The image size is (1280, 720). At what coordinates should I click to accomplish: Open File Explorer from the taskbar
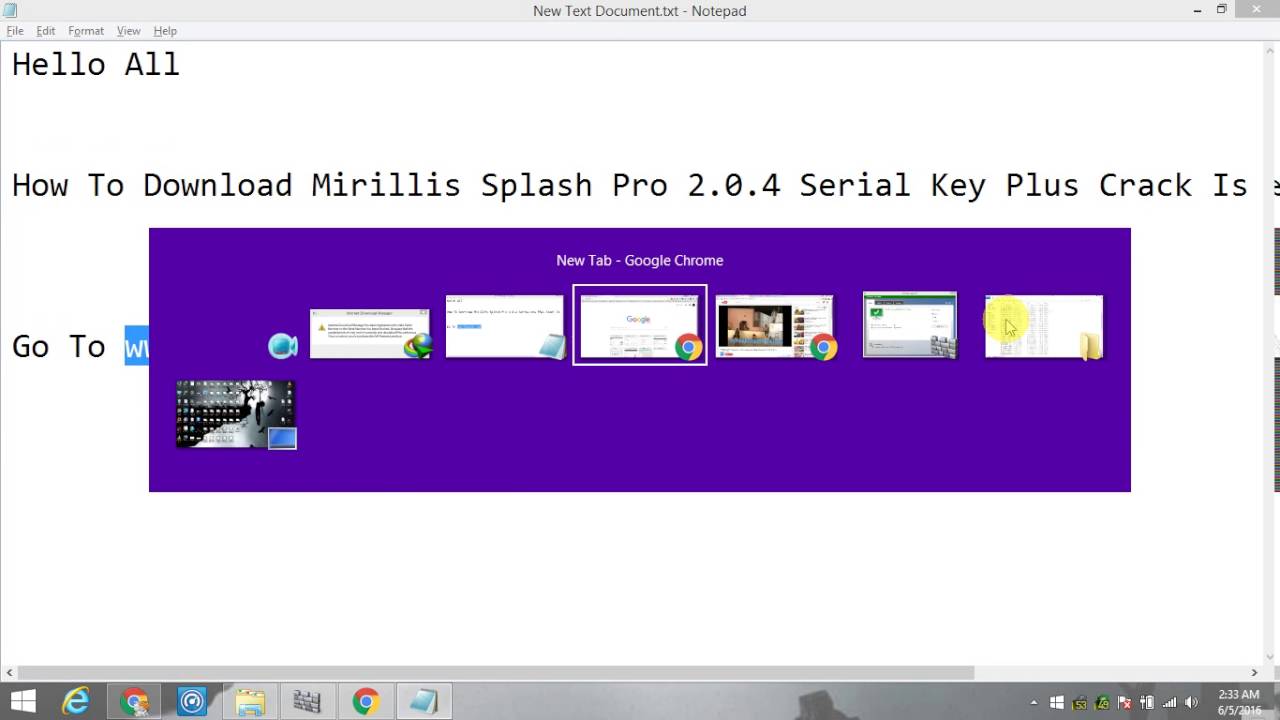(250, 700)
